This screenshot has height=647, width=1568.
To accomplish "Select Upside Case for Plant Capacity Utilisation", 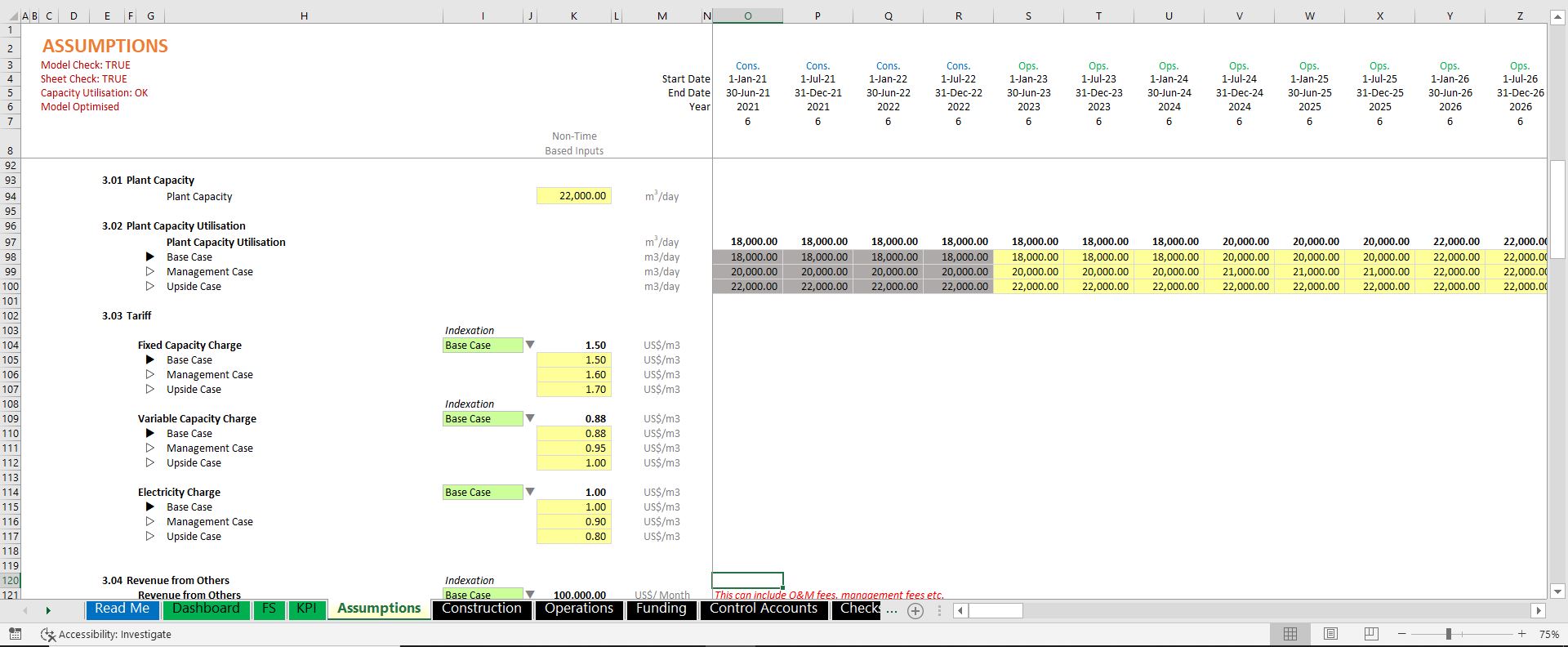I will click(150, 286).
